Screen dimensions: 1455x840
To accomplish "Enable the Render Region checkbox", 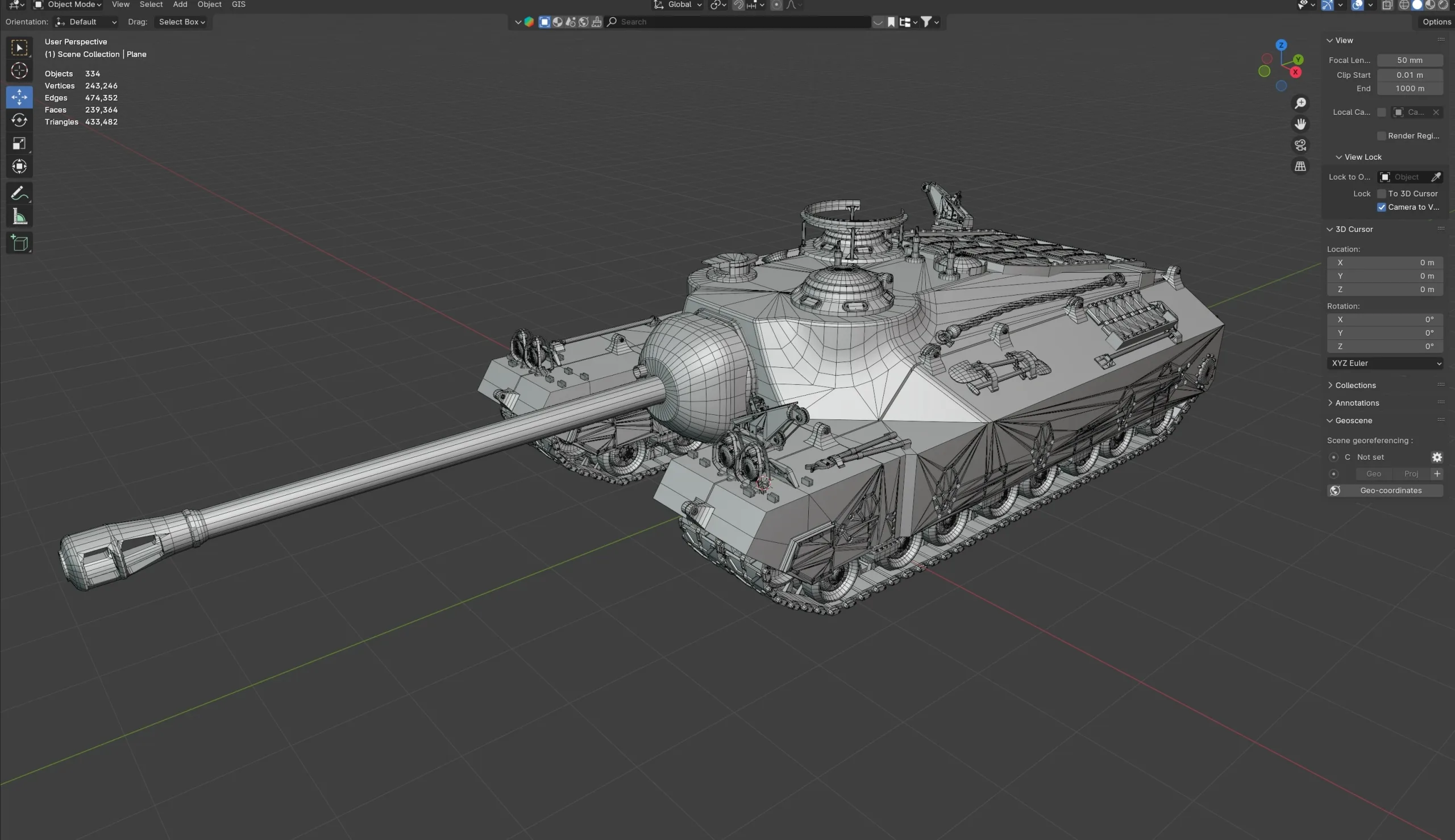I will 1381,136.
